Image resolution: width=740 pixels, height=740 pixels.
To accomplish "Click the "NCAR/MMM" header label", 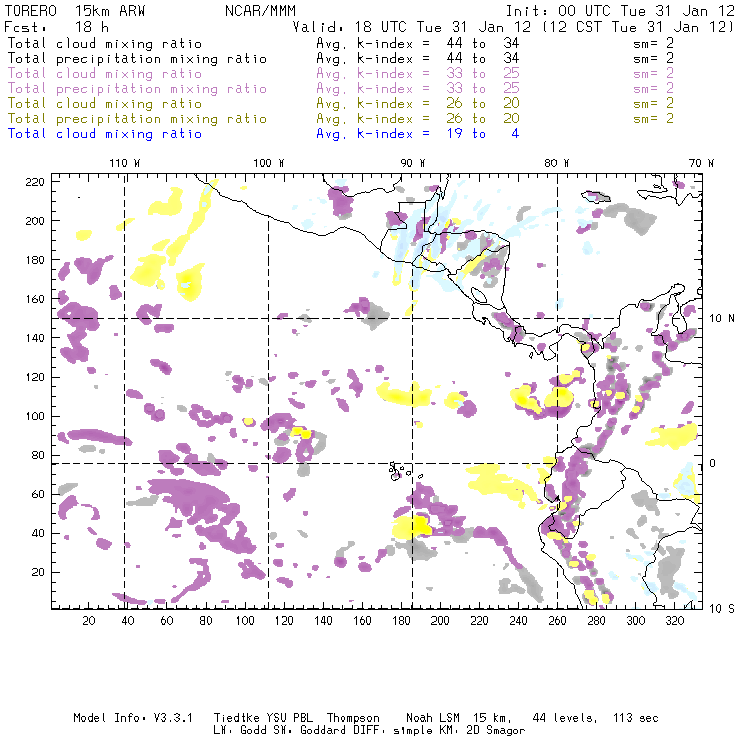I will pos(260,10).
